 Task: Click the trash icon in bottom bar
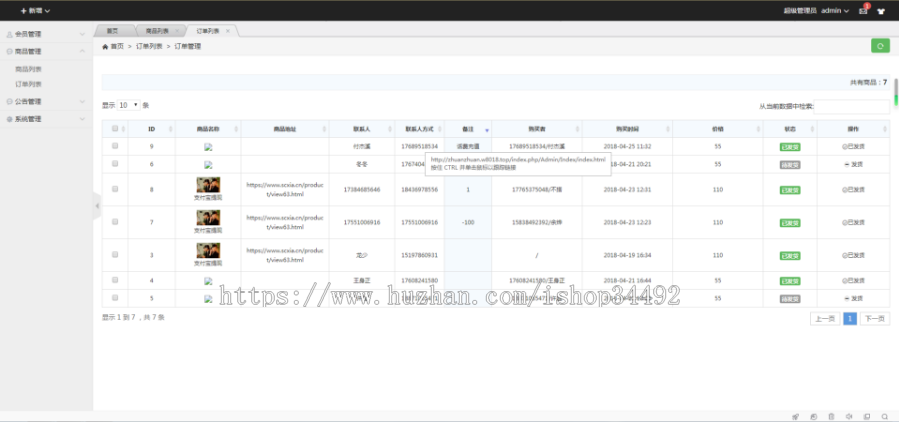(830, 416)
